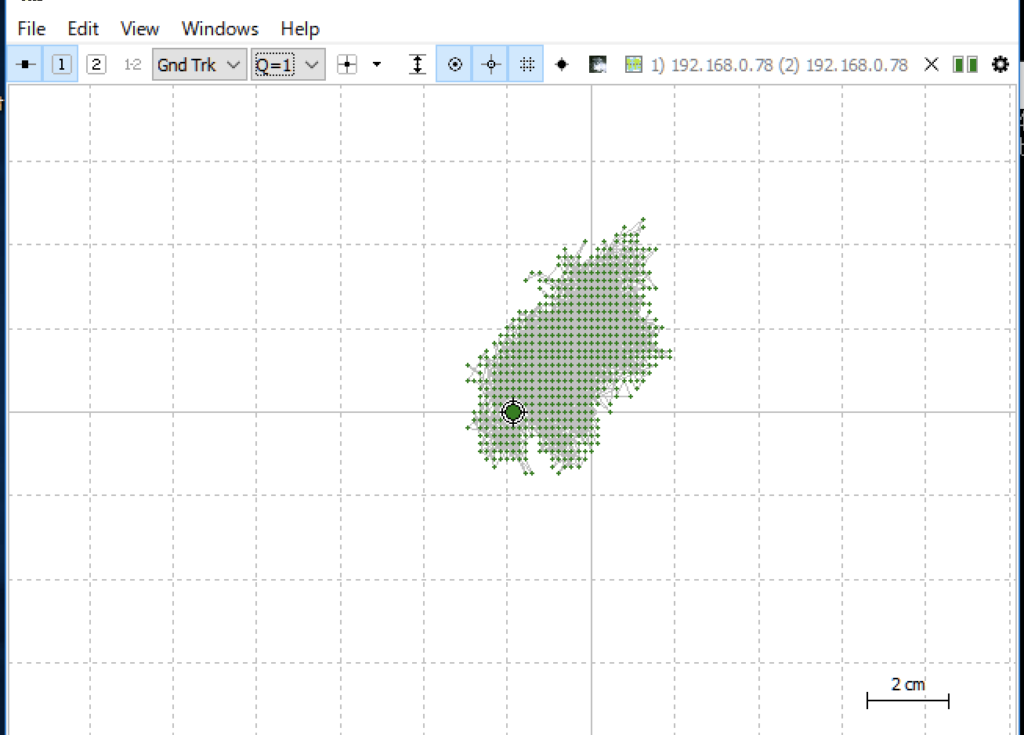The height and width of the screenshot is (735, 1024).
Task: Click the show image overlay icon
Action: [598, 64]
